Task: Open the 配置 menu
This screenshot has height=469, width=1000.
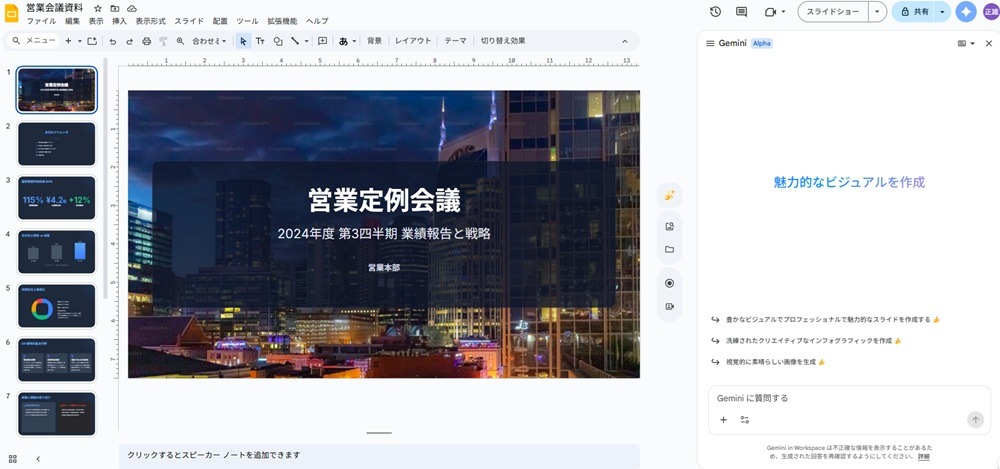Action: coord(220,21)
